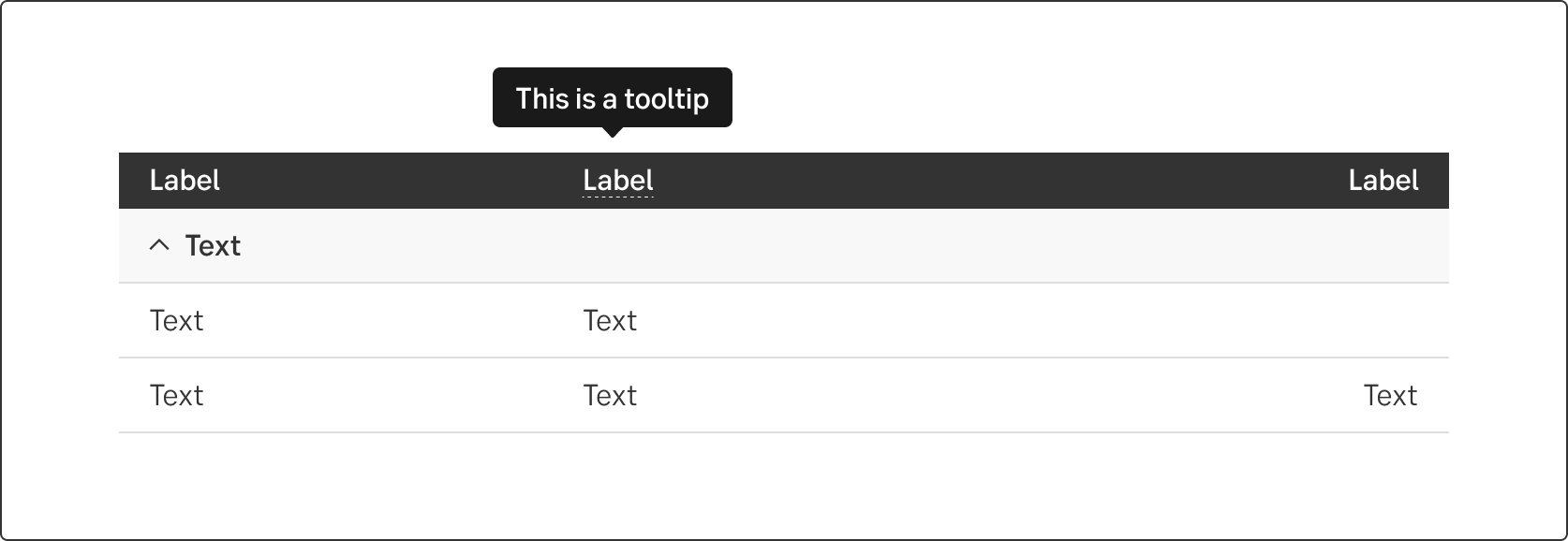Select last row's left Text cell
Image resolution: width=1568 pixels, height=541 pixels.
click(x=176, y=395)
